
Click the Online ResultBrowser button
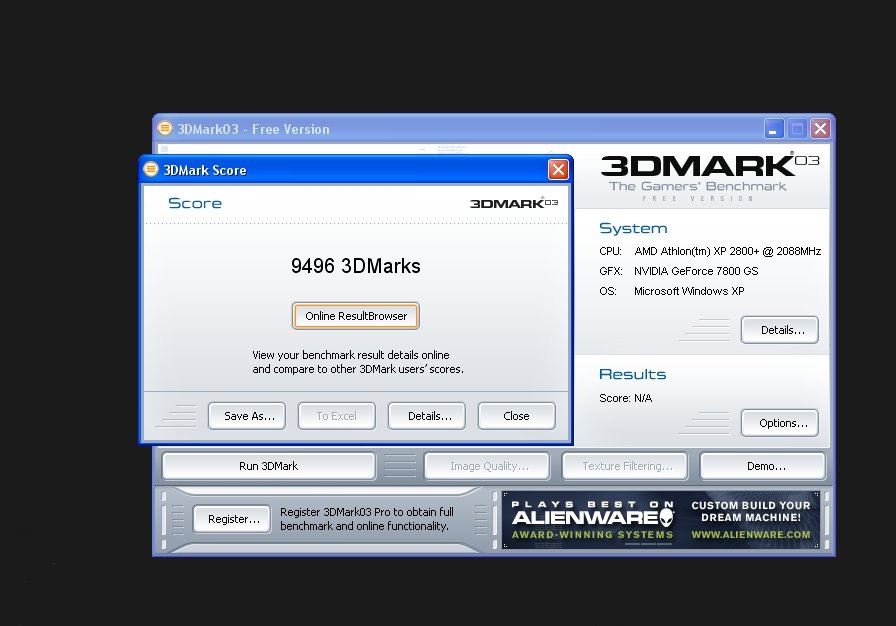[355, 316]
